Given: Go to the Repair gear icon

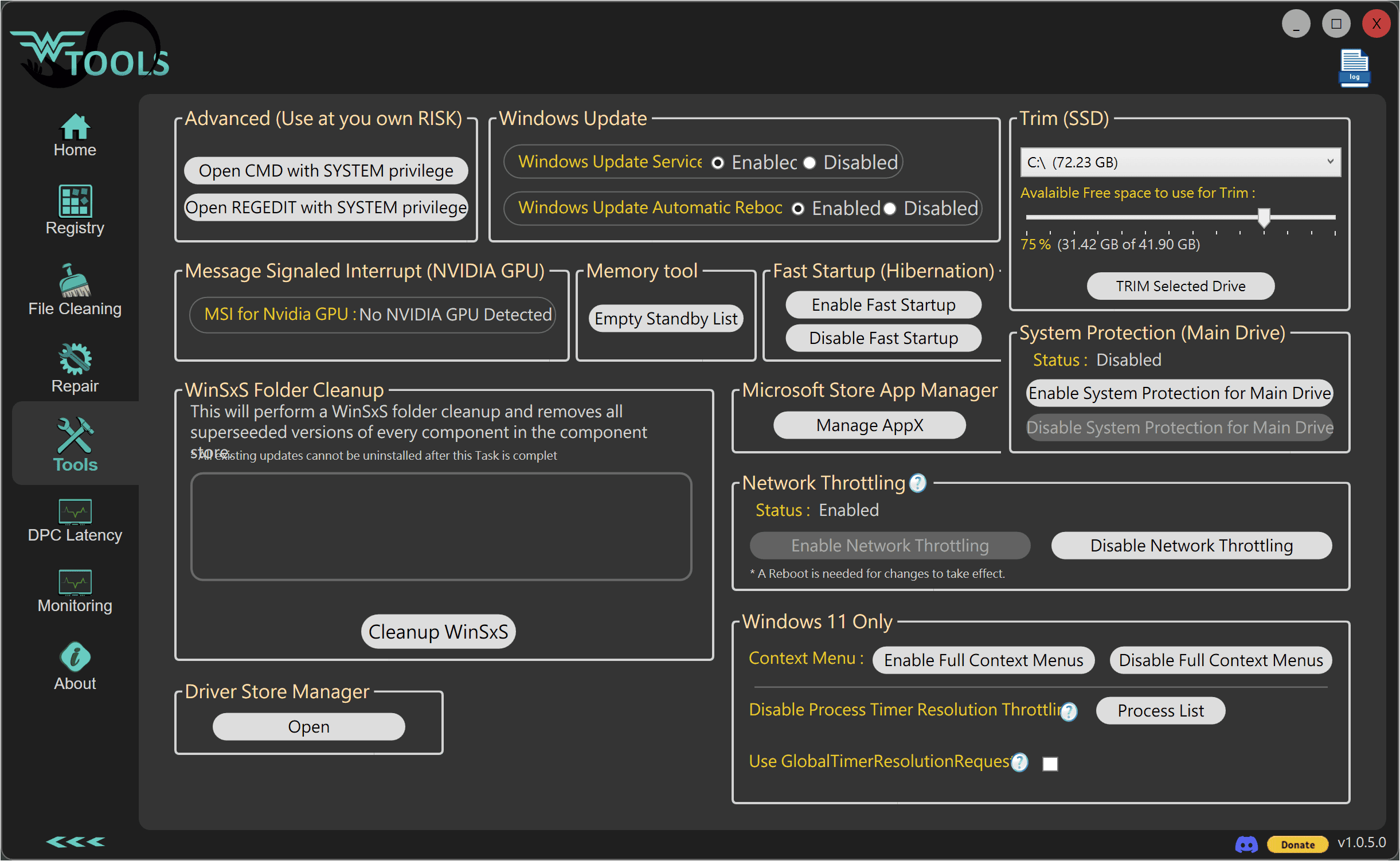Looking at the screenshot, I should [75, 359].
